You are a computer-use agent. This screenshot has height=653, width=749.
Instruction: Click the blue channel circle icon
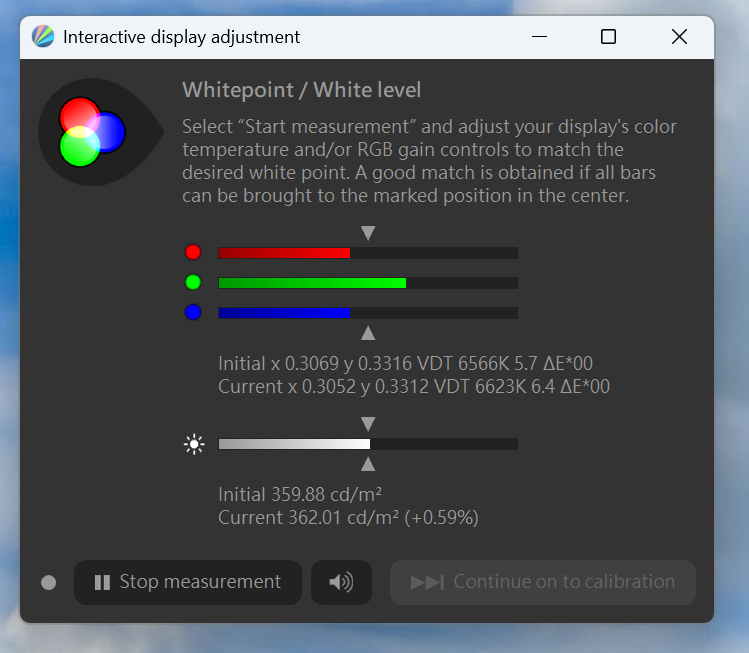click(193, 312)
